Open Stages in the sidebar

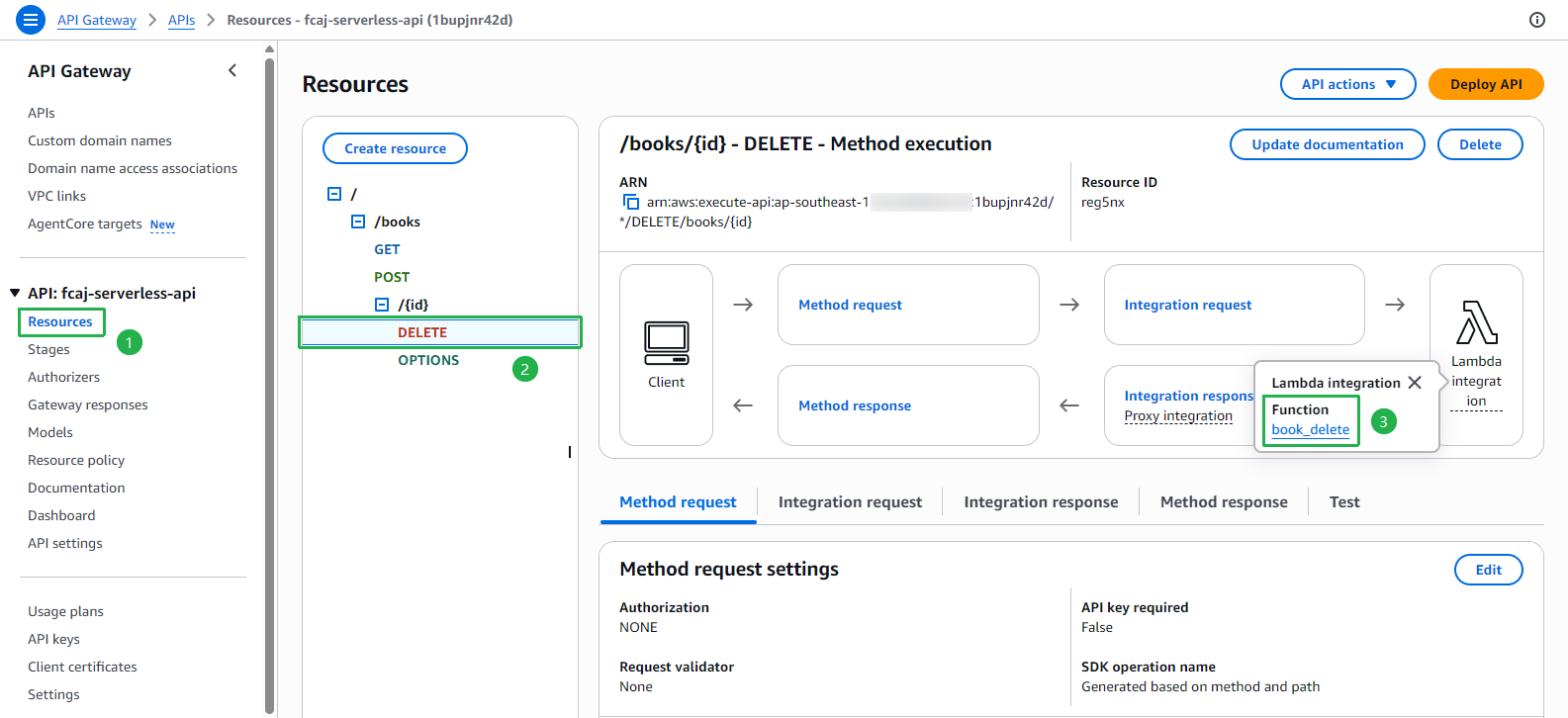(x=48, y=349)
